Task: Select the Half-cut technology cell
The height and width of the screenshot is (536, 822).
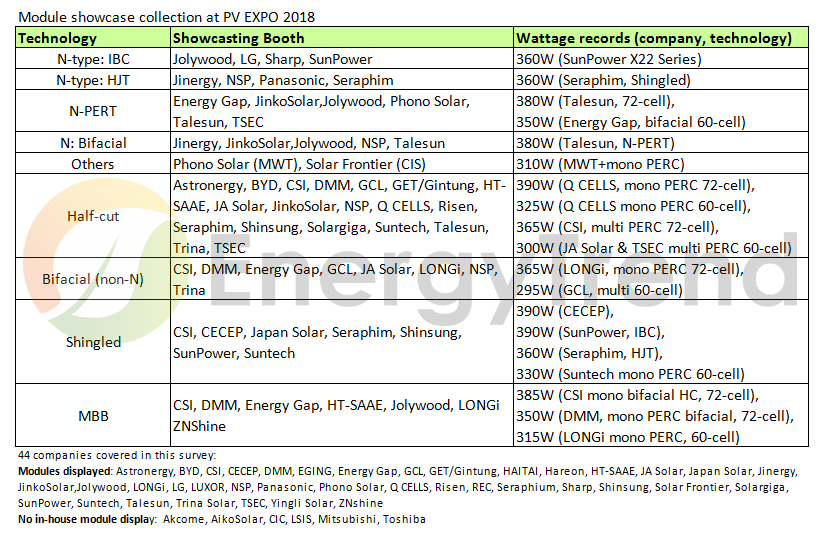Action: (93, 216)
